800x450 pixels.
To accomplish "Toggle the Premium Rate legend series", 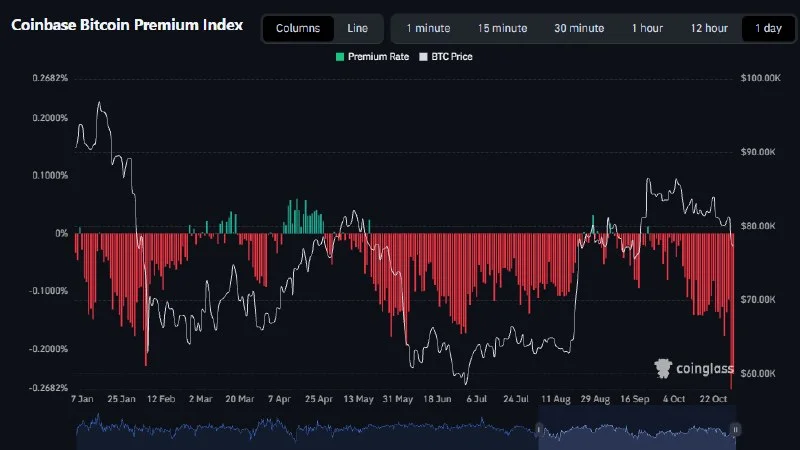I will (372, 57).
